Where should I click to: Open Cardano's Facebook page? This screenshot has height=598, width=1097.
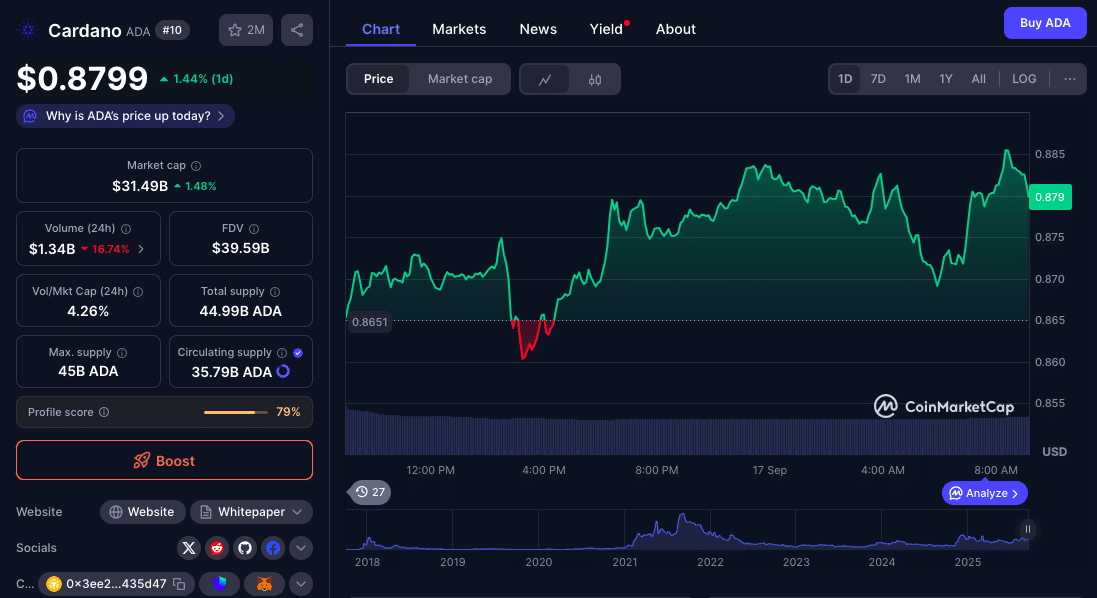pos(273,548)
